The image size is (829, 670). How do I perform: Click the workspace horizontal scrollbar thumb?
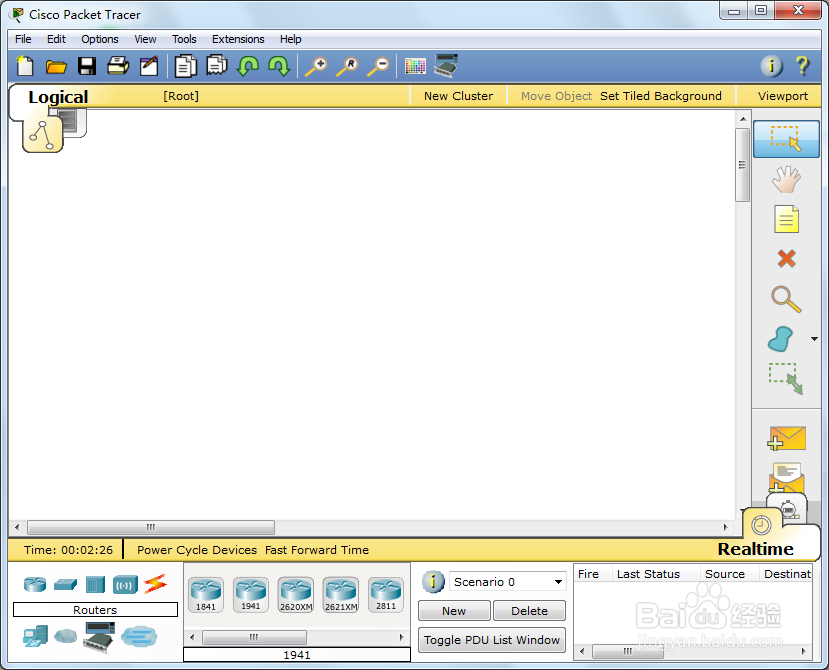[x=151, y=527]
